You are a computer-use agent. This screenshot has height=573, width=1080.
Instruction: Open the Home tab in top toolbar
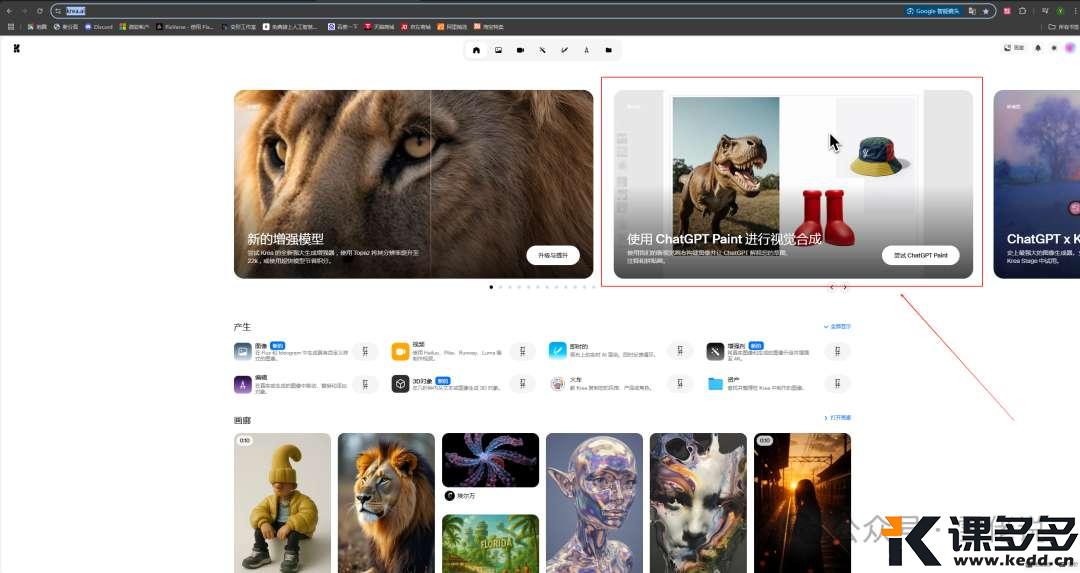click(x=476, y=50)
